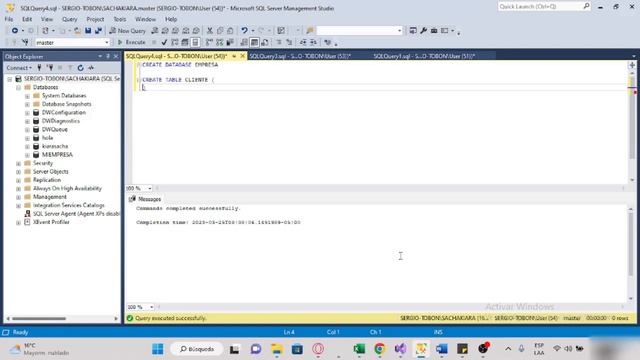Select Results to Text icon
This screenshot has width=640, height=360.
244,42
